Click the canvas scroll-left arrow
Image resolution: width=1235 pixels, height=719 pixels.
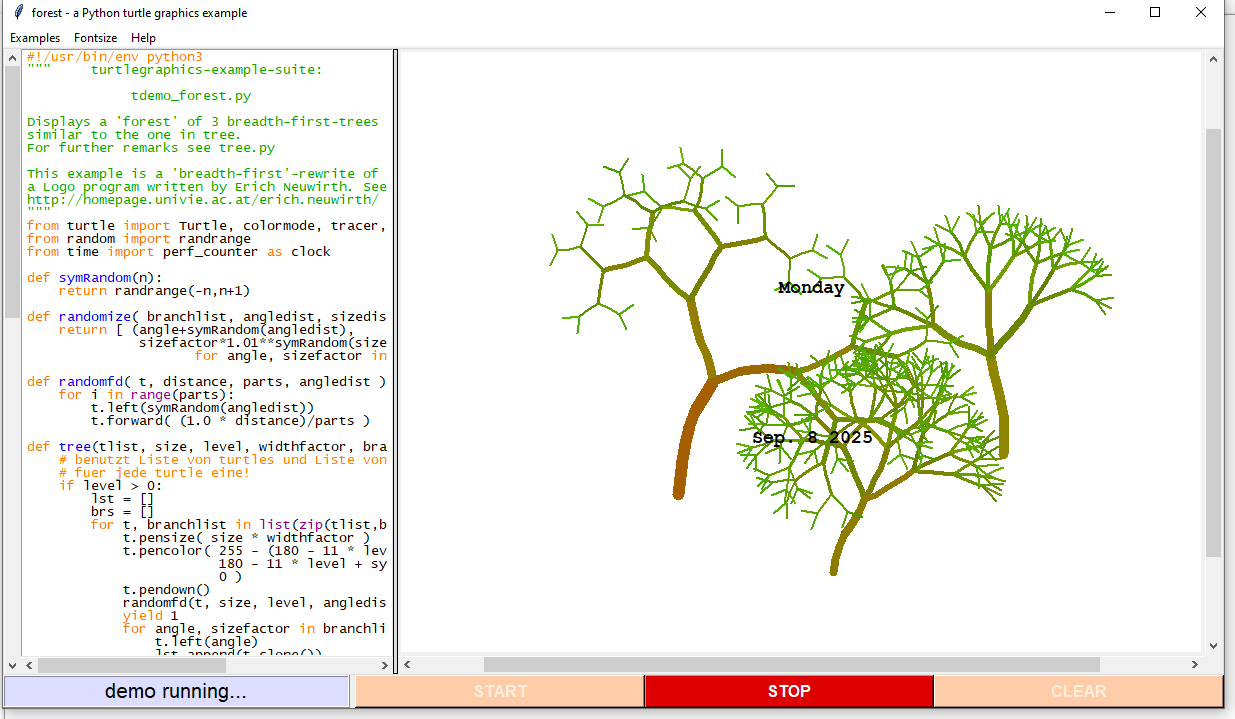click(409, 665)
